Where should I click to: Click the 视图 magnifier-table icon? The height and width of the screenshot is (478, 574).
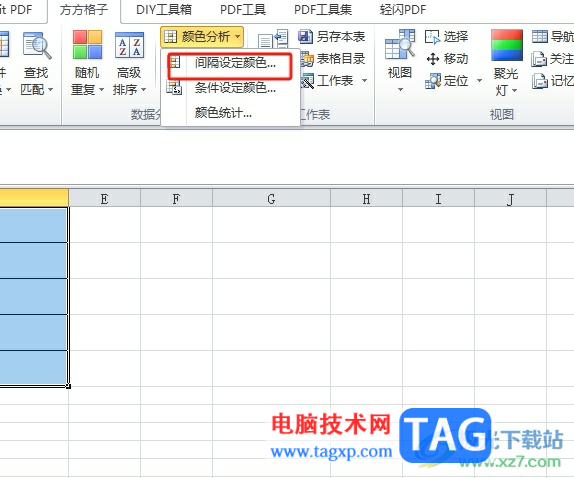coord(400,45)
